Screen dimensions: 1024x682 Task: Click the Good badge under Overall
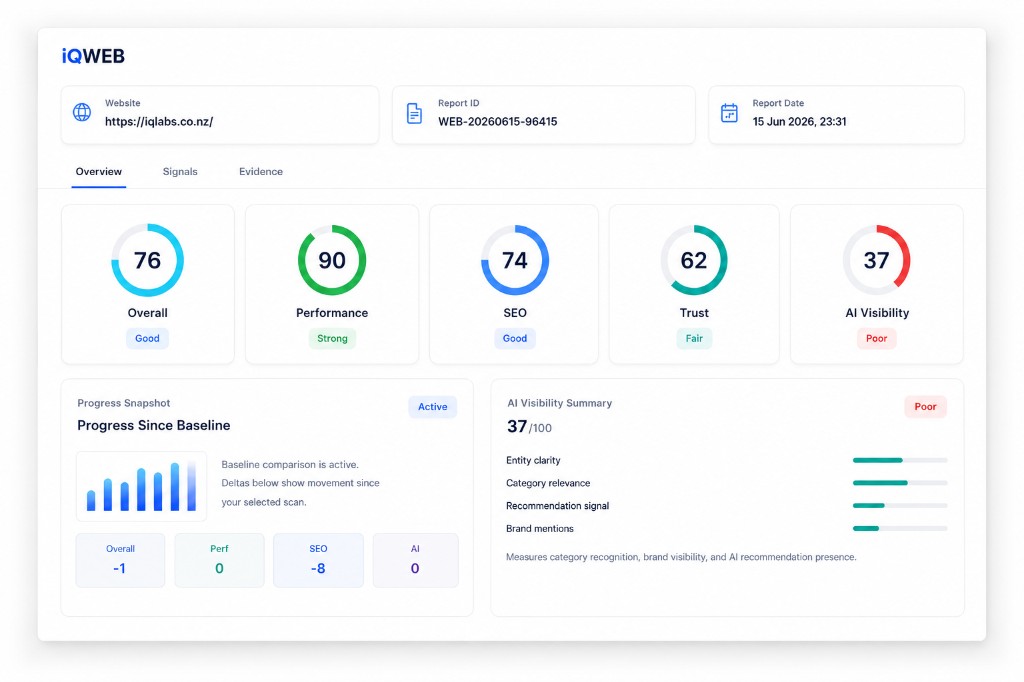(x=147, y=338)
